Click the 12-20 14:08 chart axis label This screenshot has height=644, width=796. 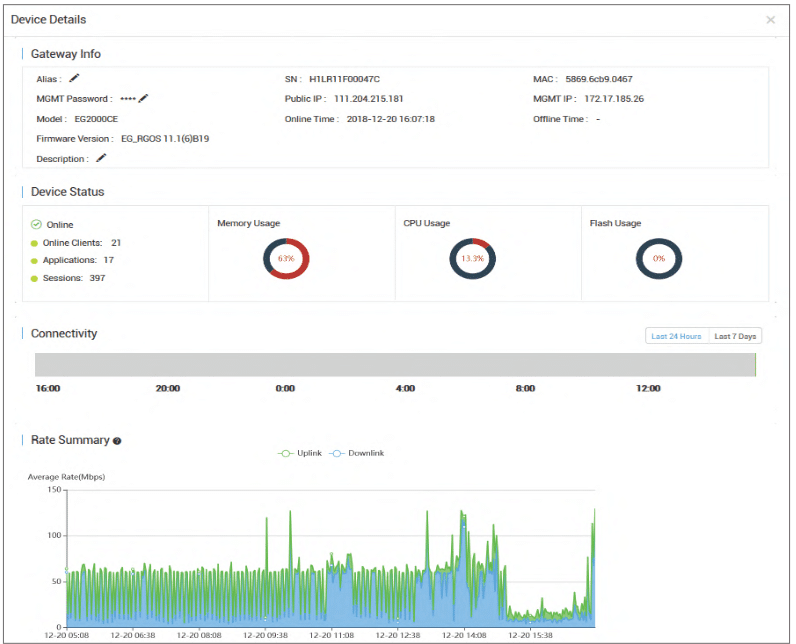point(464,635)
